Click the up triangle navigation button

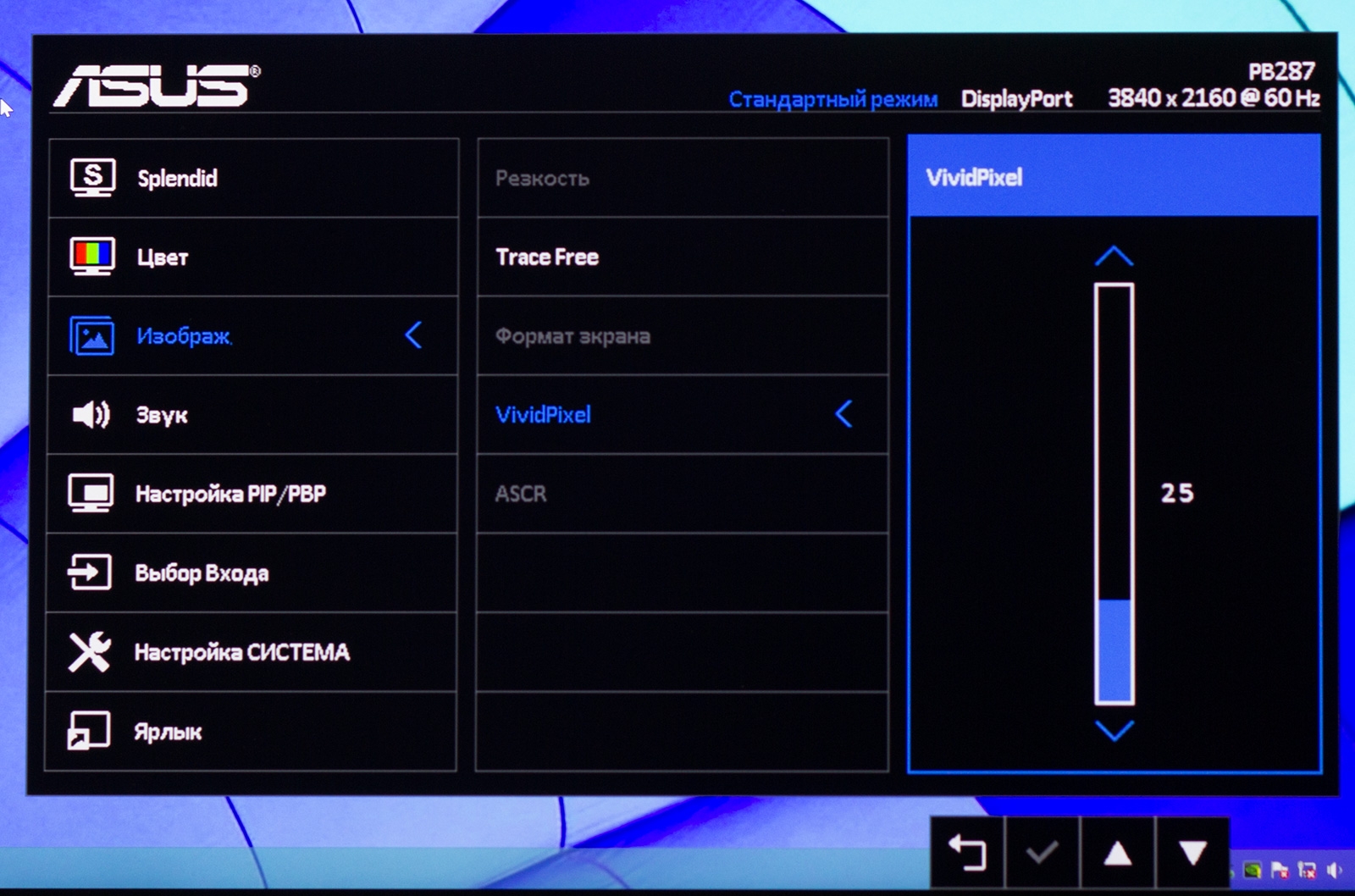(x=1118, y=852)
